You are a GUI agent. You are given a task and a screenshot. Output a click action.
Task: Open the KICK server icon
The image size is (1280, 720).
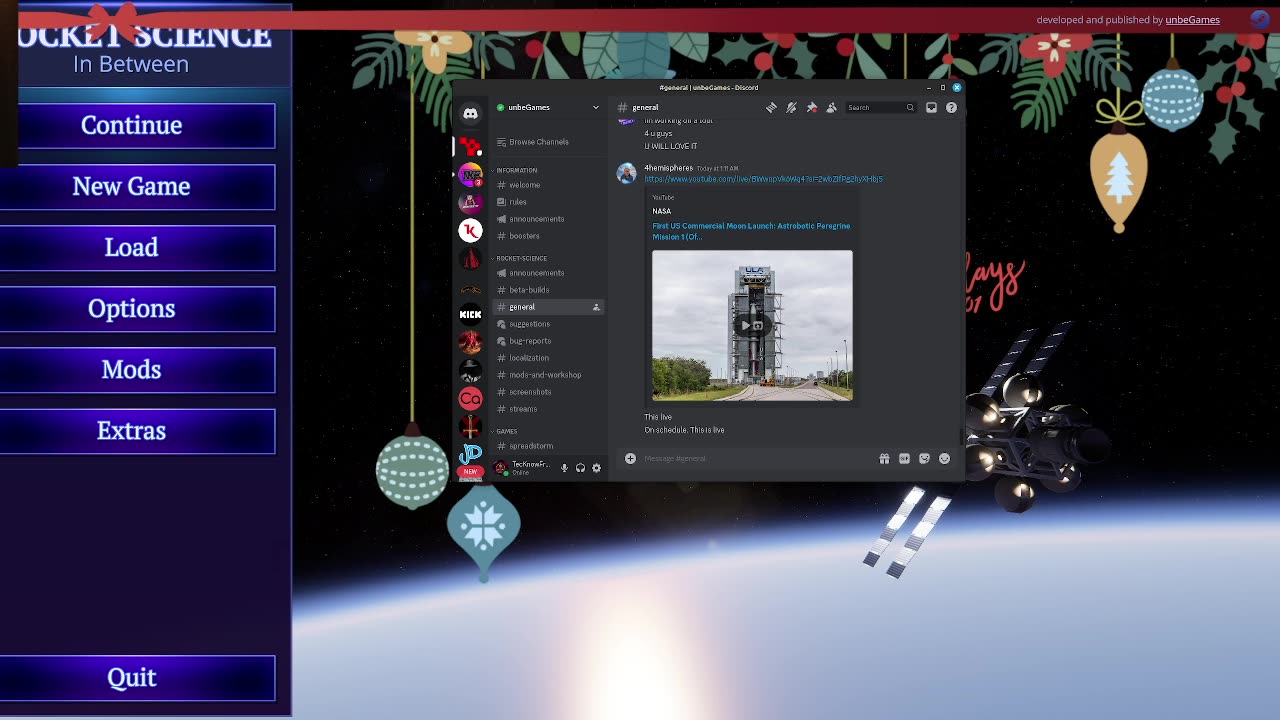pyautogui.click(x=470, y=314)
